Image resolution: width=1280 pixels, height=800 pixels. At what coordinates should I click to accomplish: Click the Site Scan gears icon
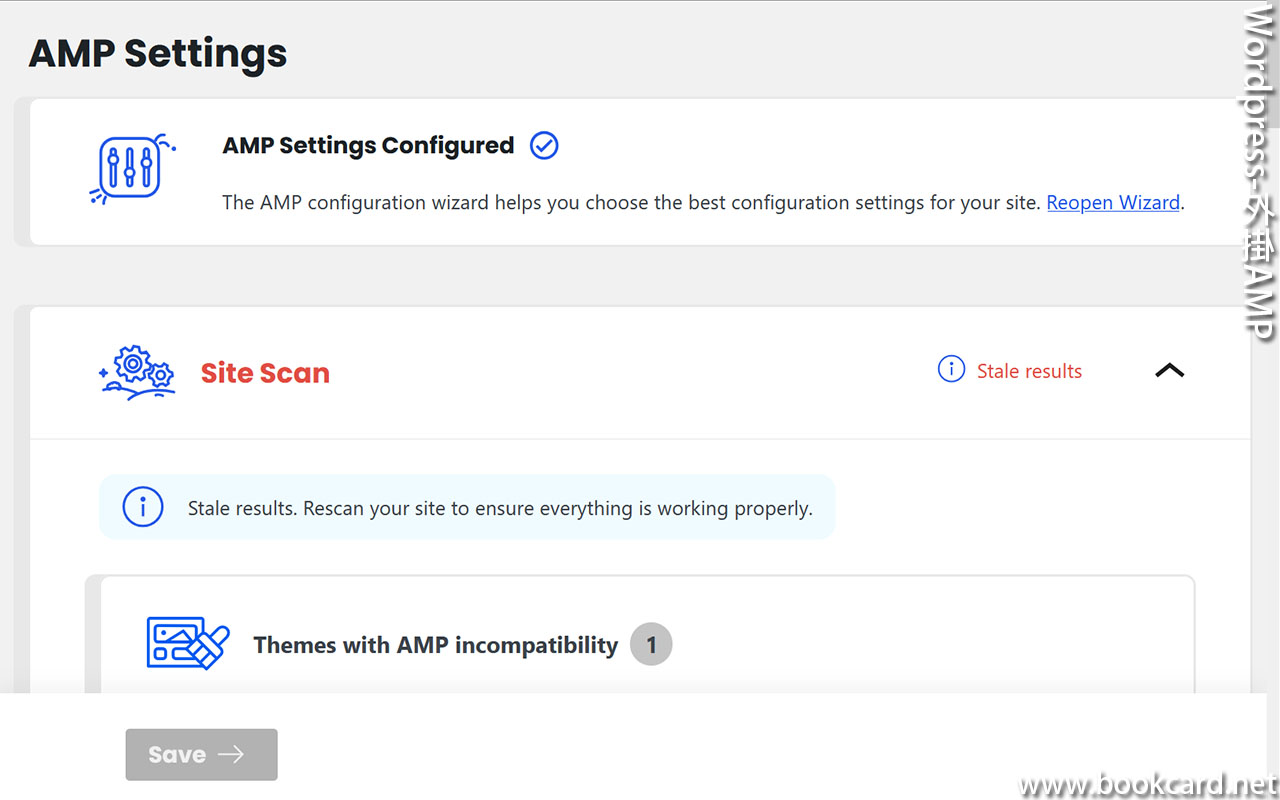pyautogui.click(x=138, y=371)
